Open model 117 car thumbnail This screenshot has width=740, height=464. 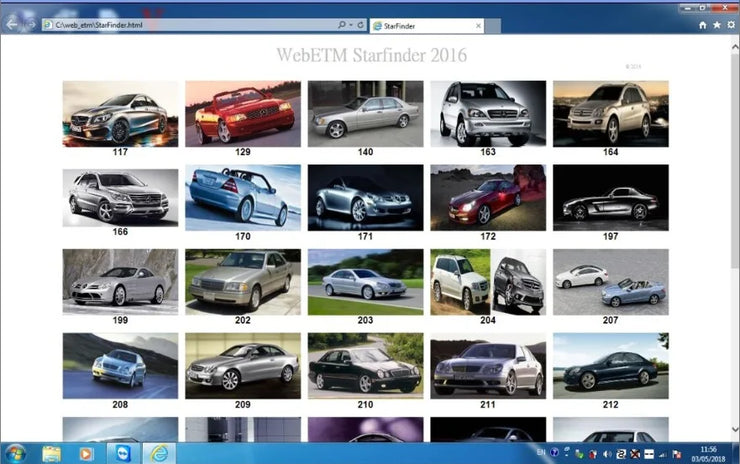point(120,113)
